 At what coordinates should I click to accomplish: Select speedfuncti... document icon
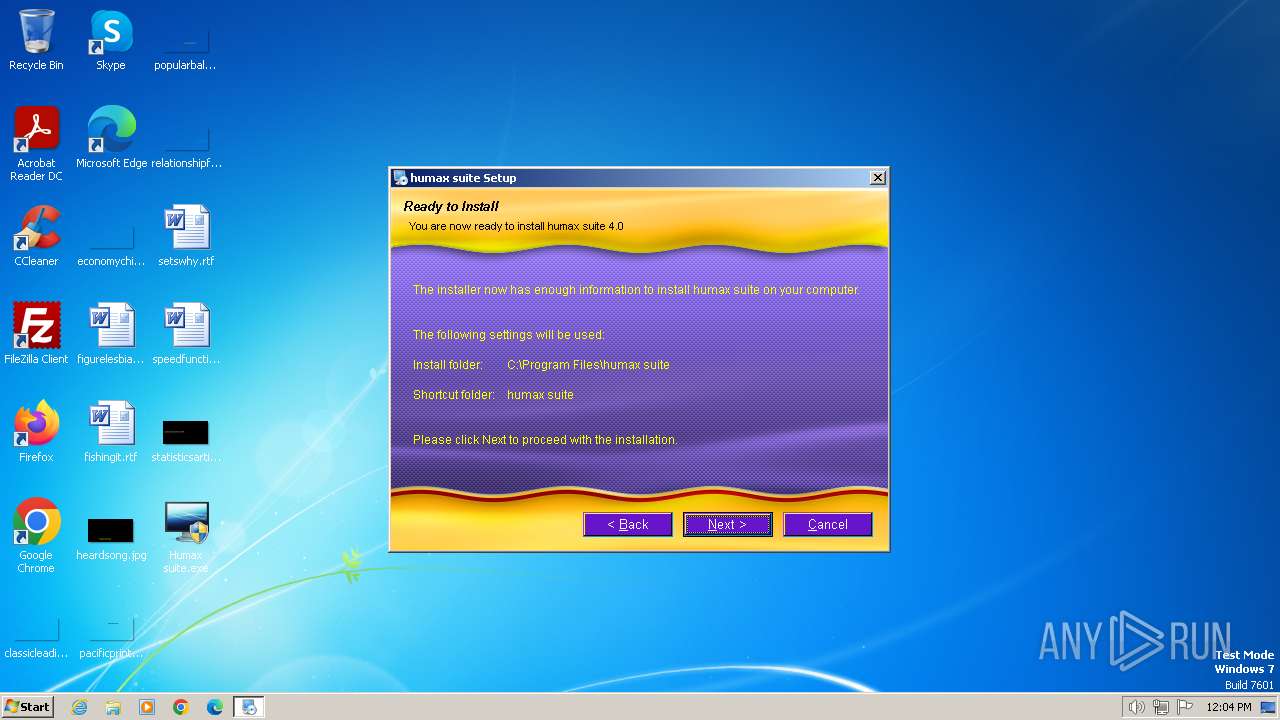186,334
